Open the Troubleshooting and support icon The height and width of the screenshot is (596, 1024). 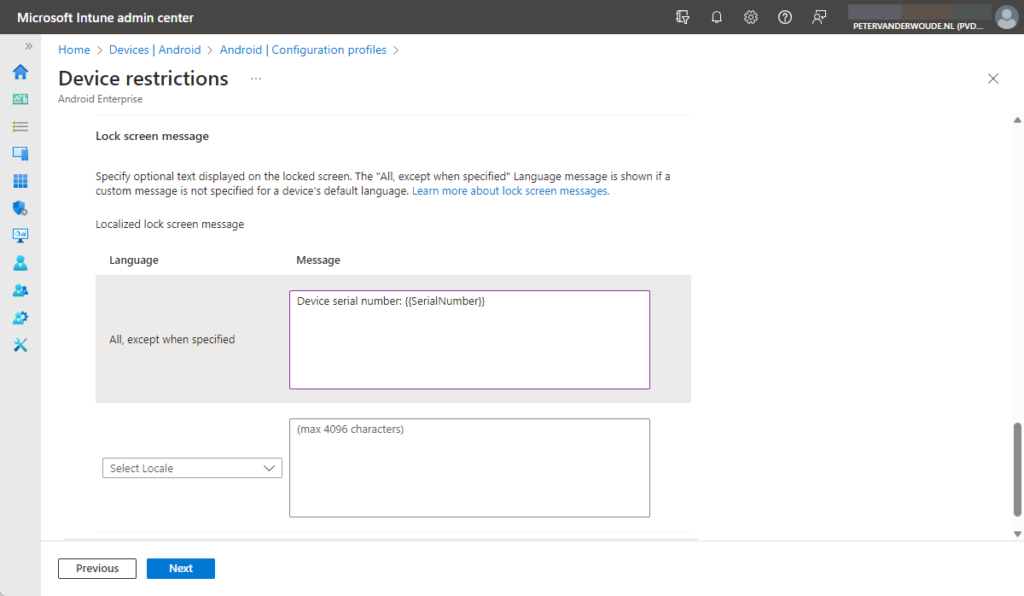pyautogui.click(x=19, y=345)
